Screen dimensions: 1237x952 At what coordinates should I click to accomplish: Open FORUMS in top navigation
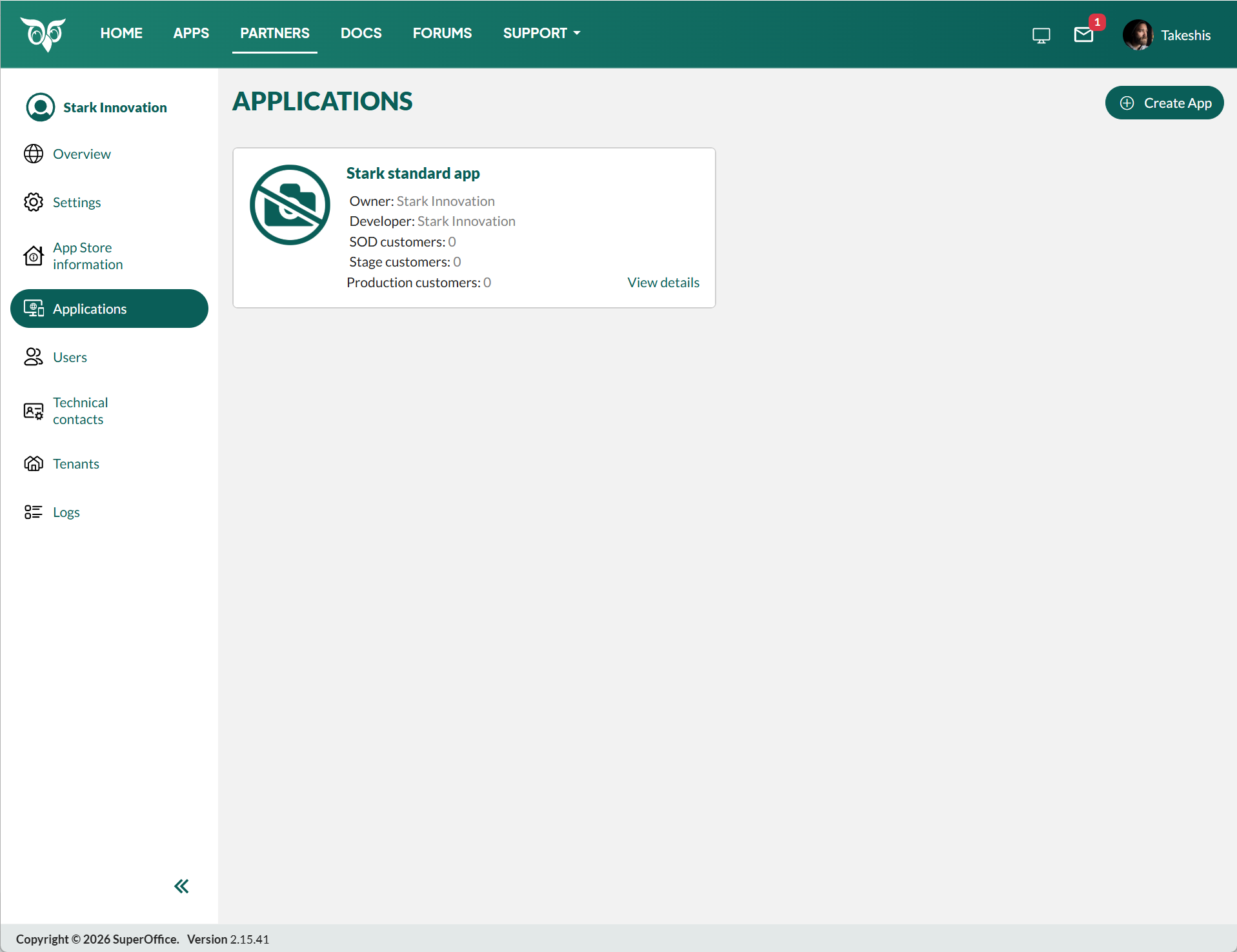(443, 33)
